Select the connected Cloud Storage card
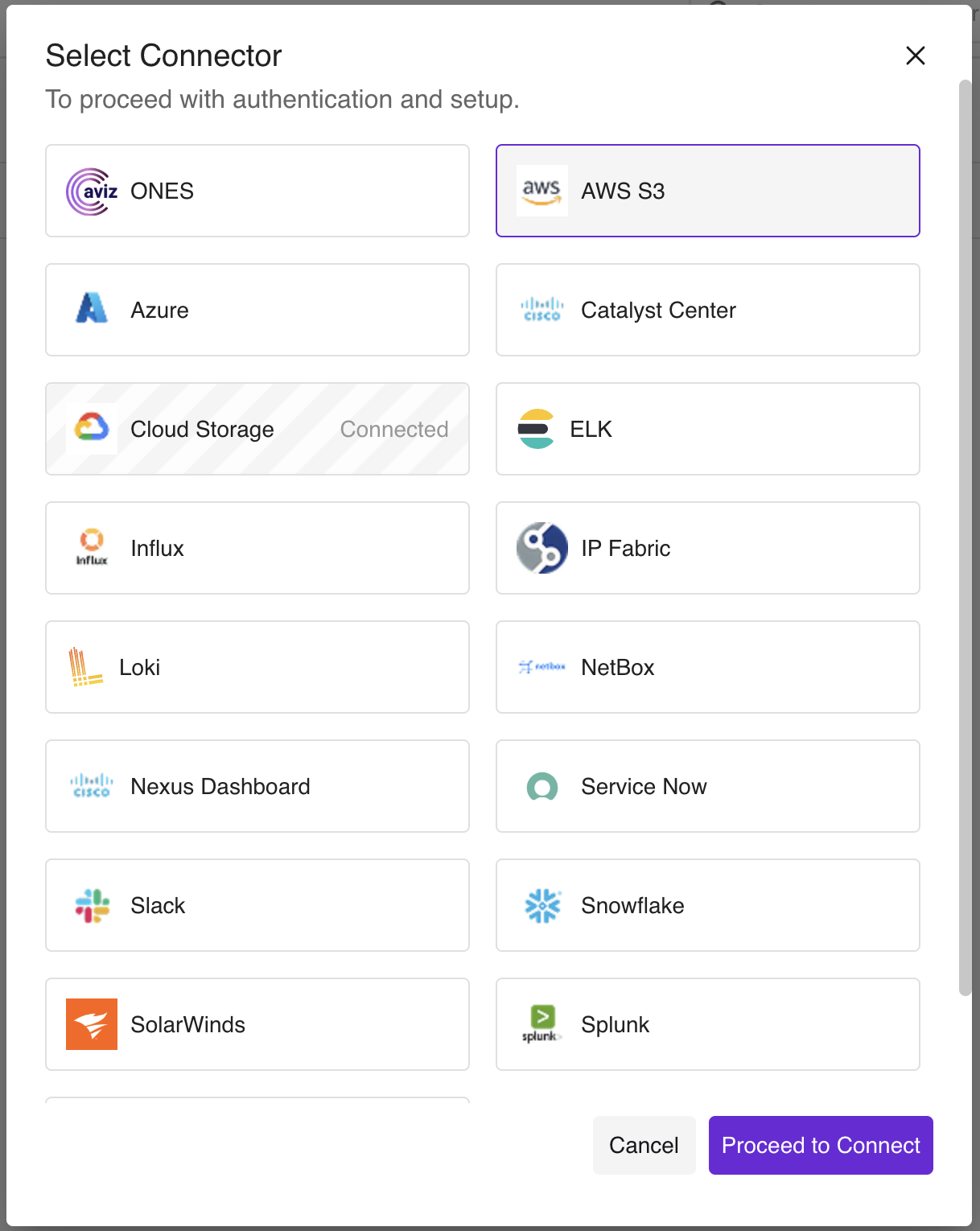This screenshot has height=1231, width=980. pyautogui.click(x=257, y=429)
